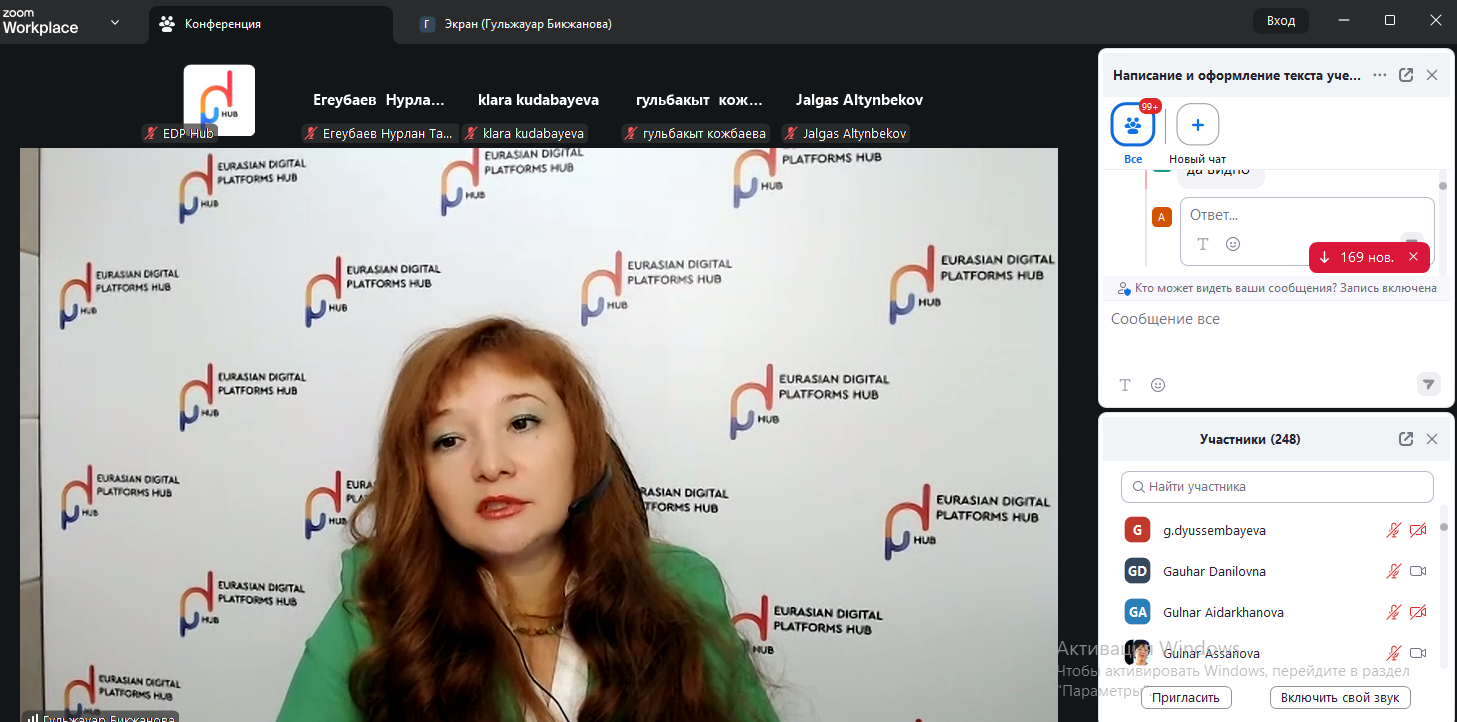Open the New chat plus icon
The width and height of the screenshot is (1457, 722).
[1197, 125]
